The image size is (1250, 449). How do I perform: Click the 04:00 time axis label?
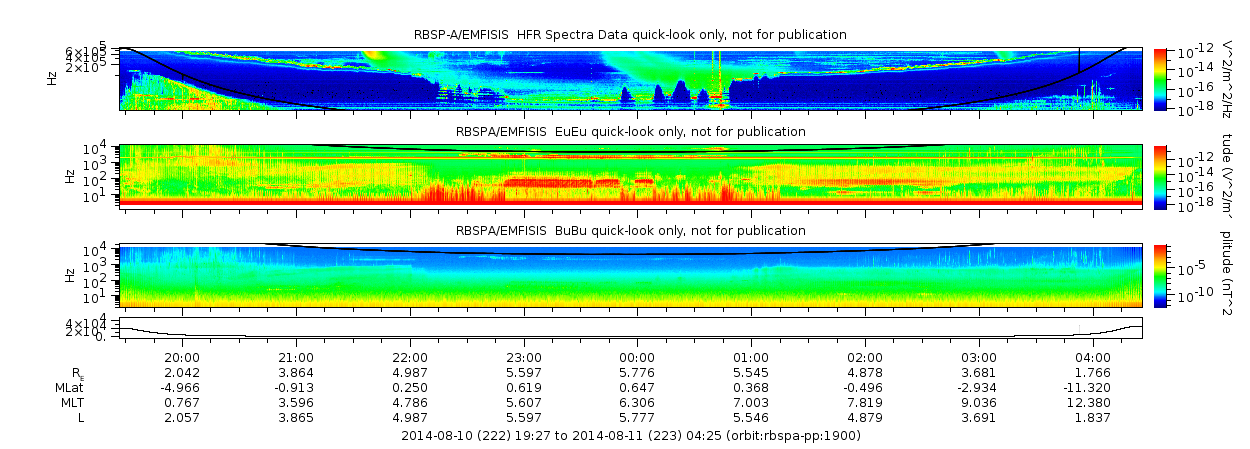click(1093, 358)
